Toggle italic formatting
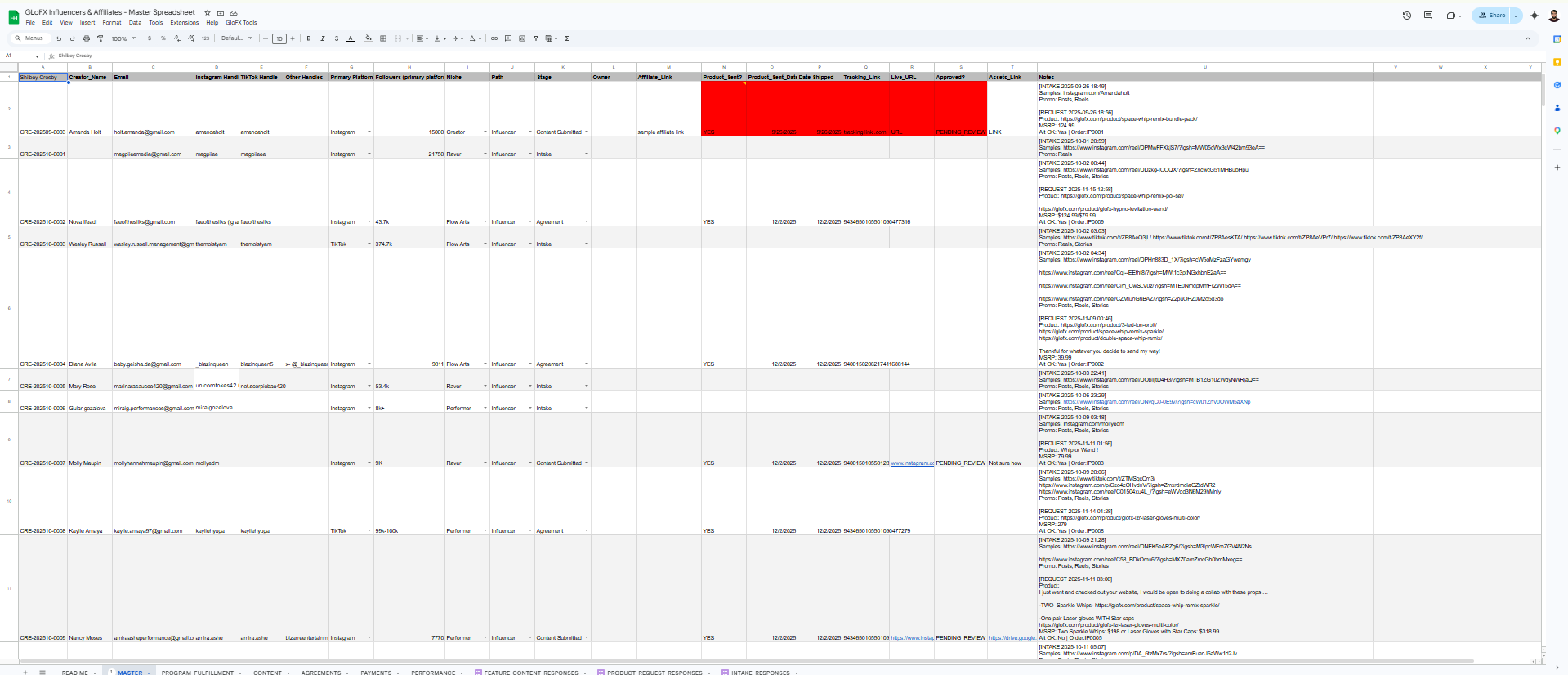1568x675 pixels. click(323, 38)
